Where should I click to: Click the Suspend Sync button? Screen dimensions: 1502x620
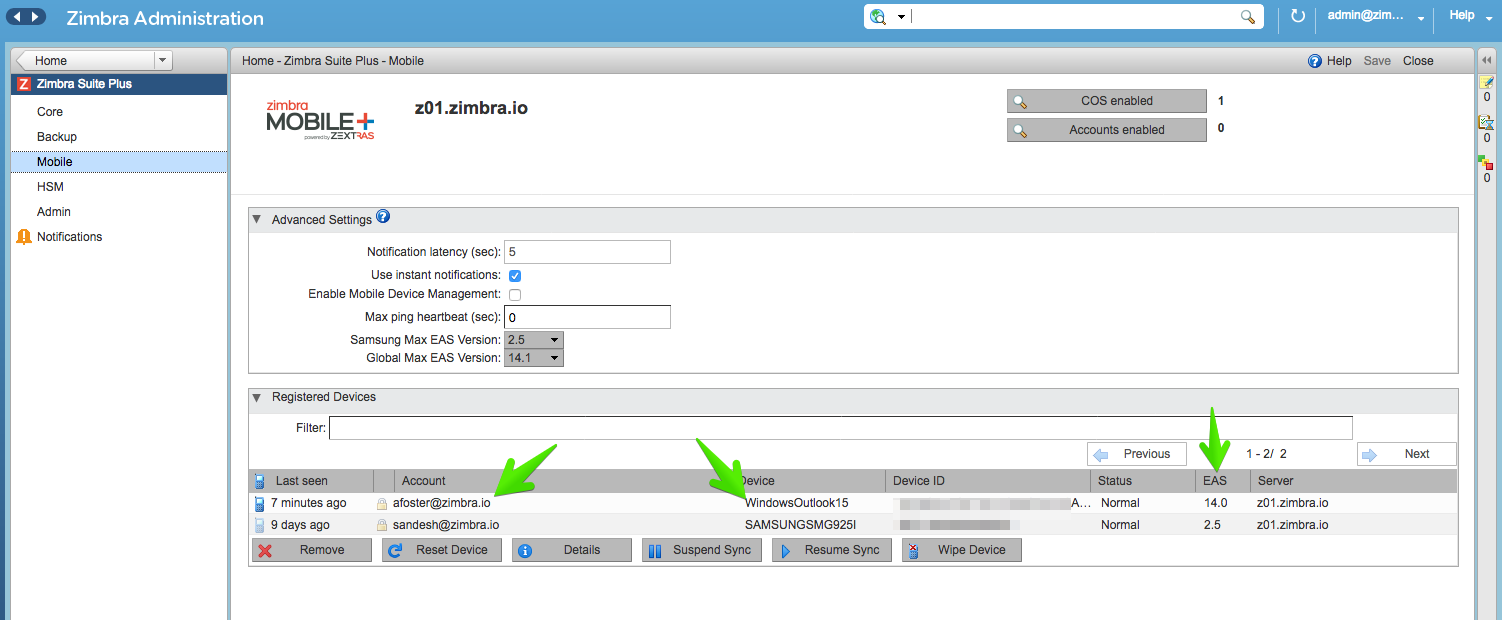click(702, 550)
